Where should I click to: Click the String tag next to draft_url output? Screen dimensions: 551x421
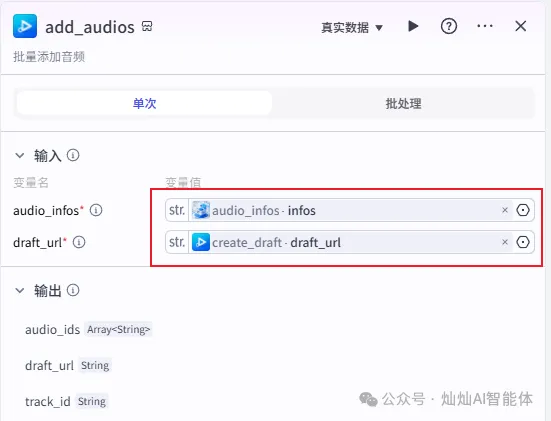click(95, 365)
